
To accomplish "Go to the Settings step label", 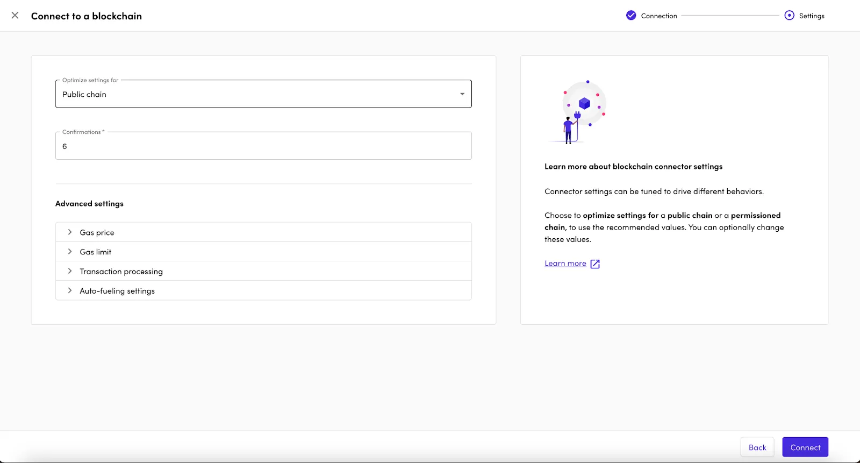I will point(812,16).
